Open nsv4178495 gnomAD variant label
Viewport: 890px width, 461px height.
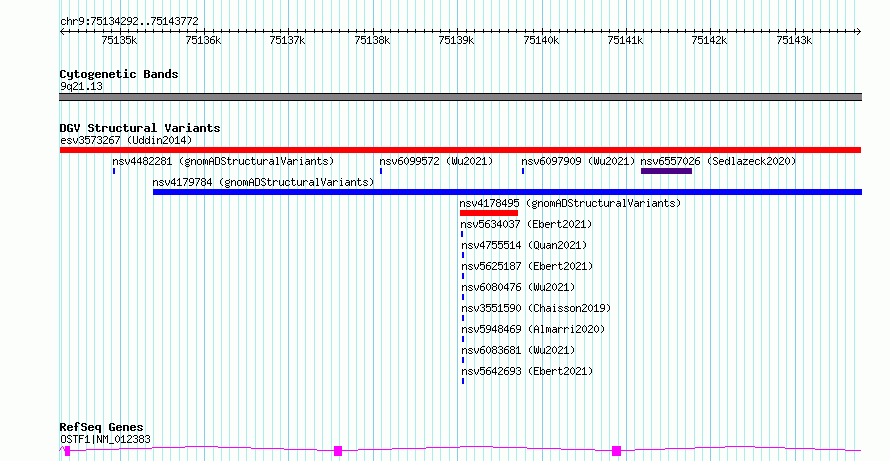[570, 203]
